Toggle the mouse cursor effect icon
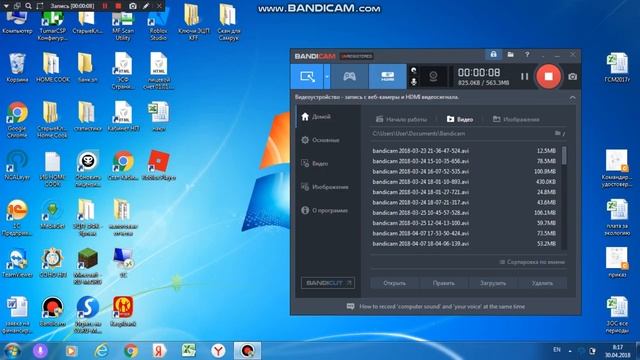The width and height of the screenshot is (640, 360). (413, 70)
